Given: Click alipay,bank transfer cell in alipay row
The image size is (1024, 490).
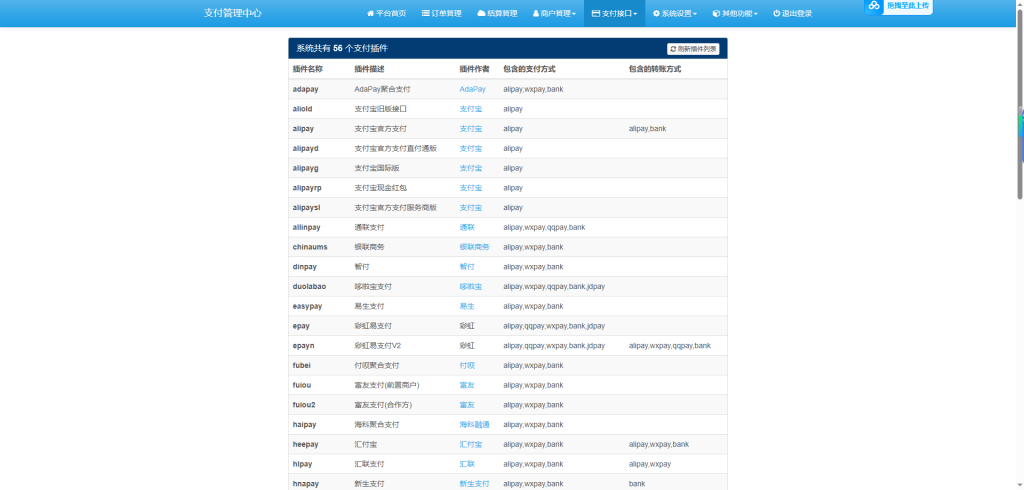Looking at the screenshot, I should click(647, 129).
